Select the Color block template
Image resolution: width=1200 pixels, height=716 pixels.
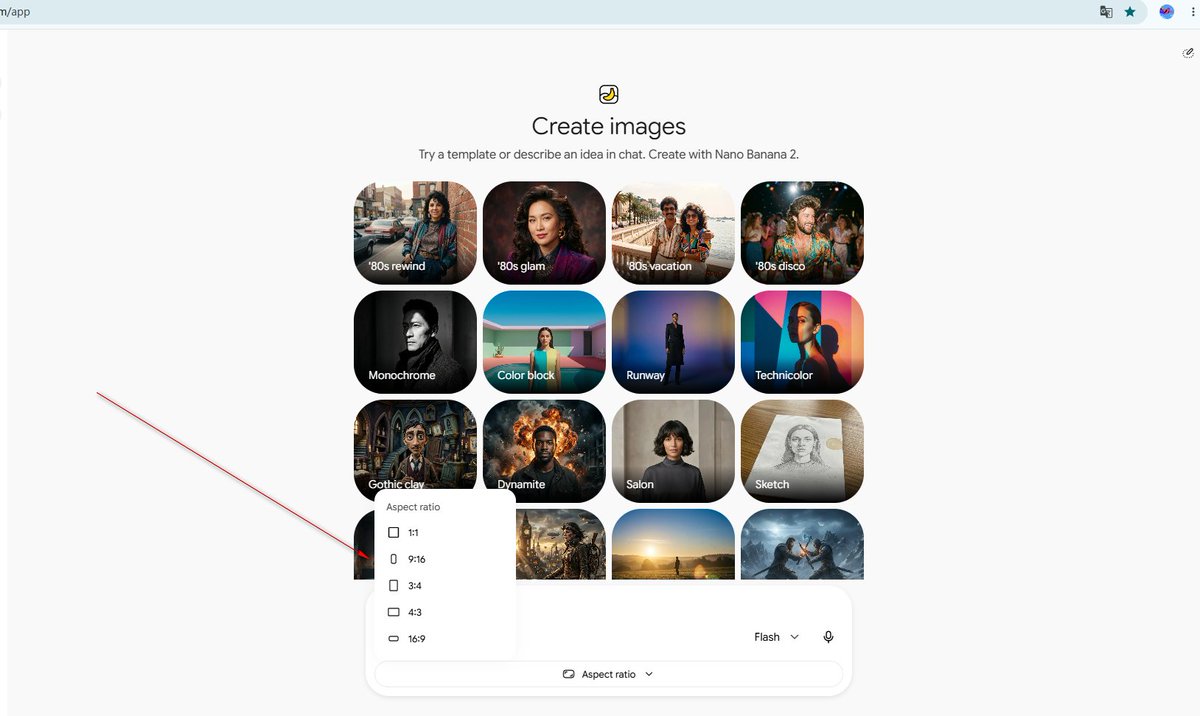[x=544, y=342]
